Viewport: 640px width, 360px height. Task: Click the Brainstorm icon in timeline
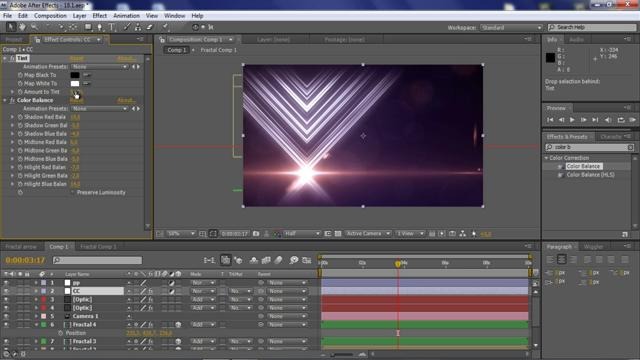pos(293,260)
